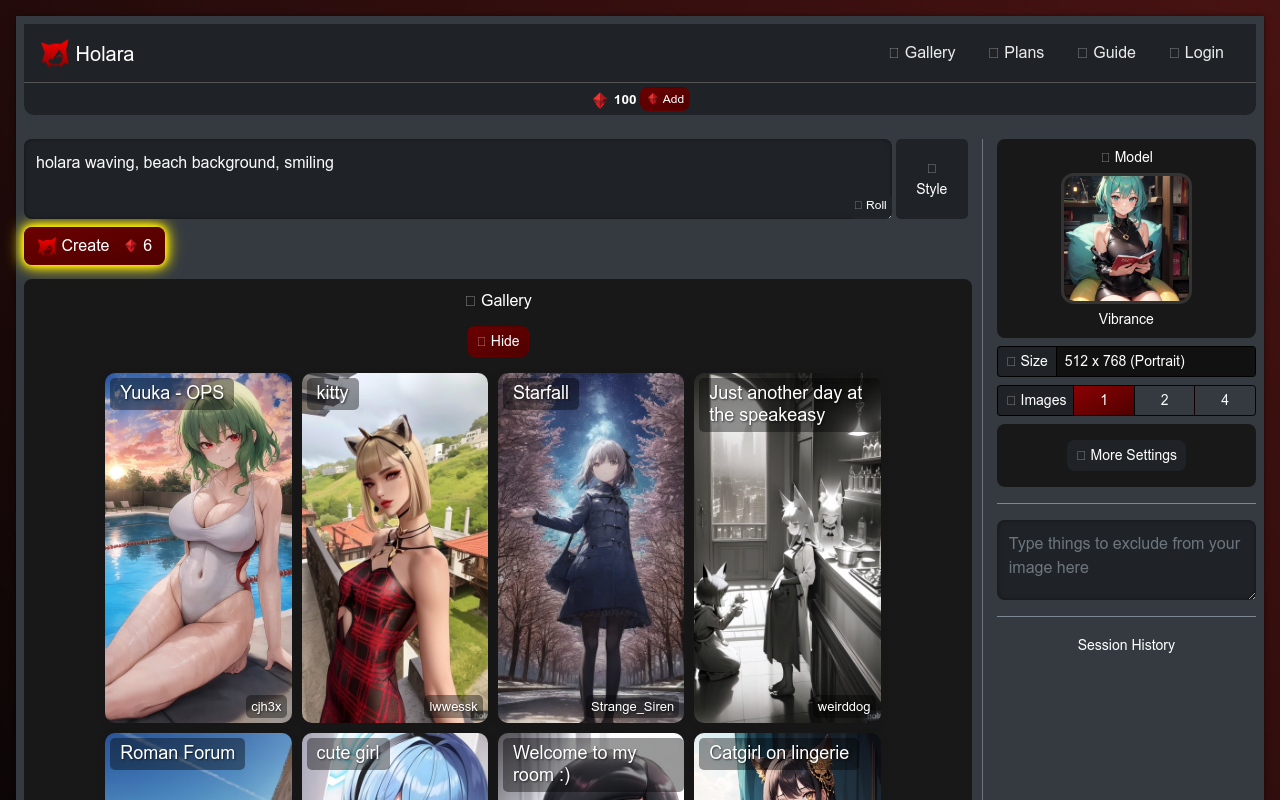1280x800 pixels.
Task: Open the cute girl gallery image
Action: coord(395,766)
